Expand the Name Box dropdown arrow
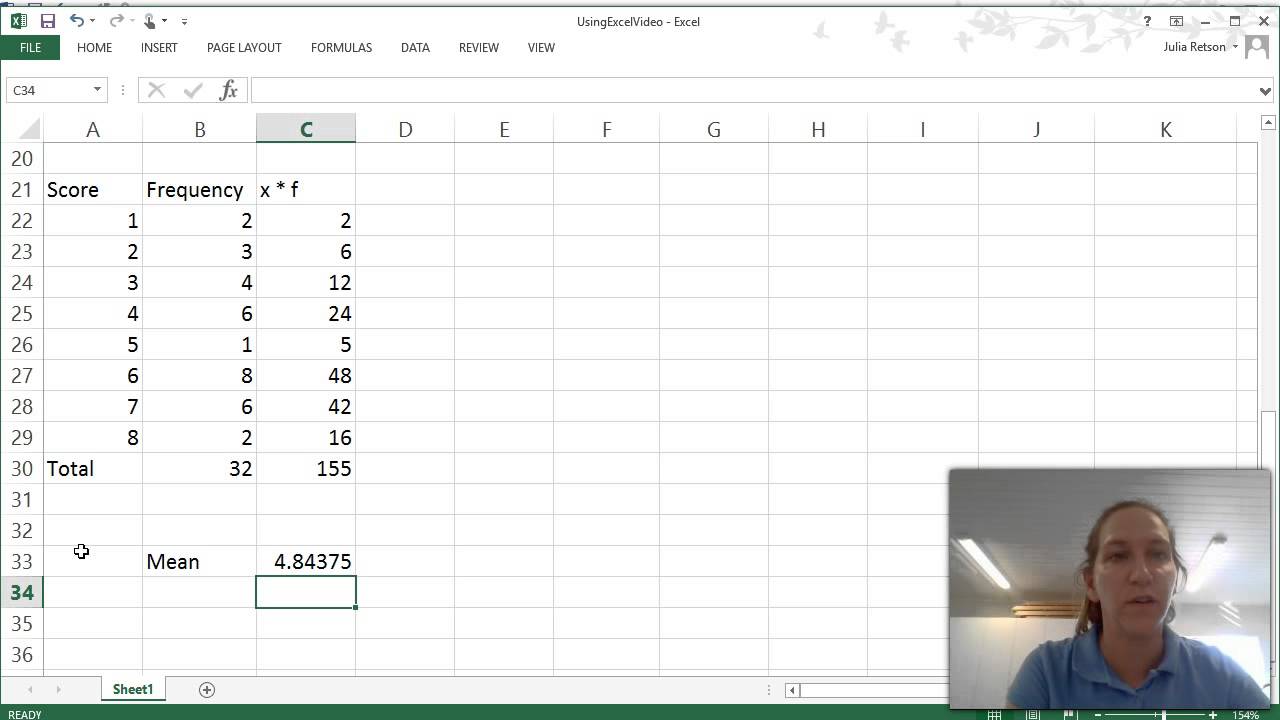The height and width of the screenshot is (720, 1280). click(x=97, y=90)
